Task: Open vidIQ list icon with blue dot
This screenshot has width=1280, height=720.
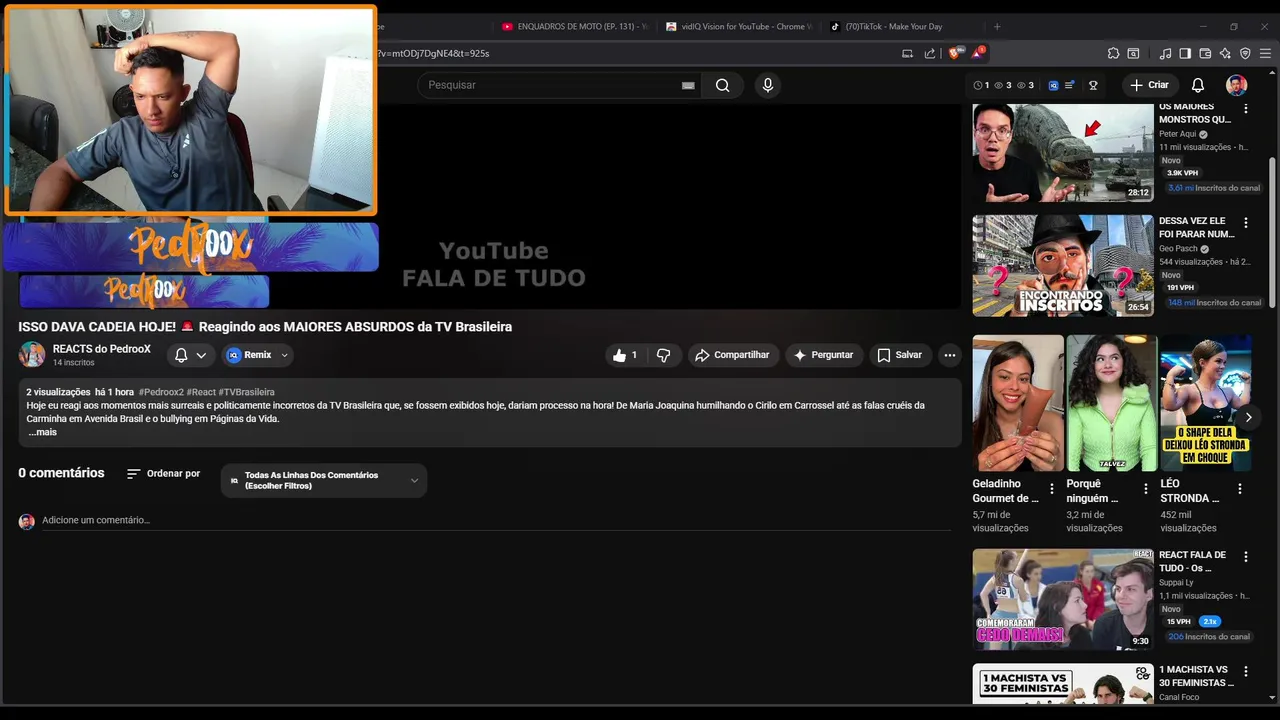Action: tap(1070, 85)
